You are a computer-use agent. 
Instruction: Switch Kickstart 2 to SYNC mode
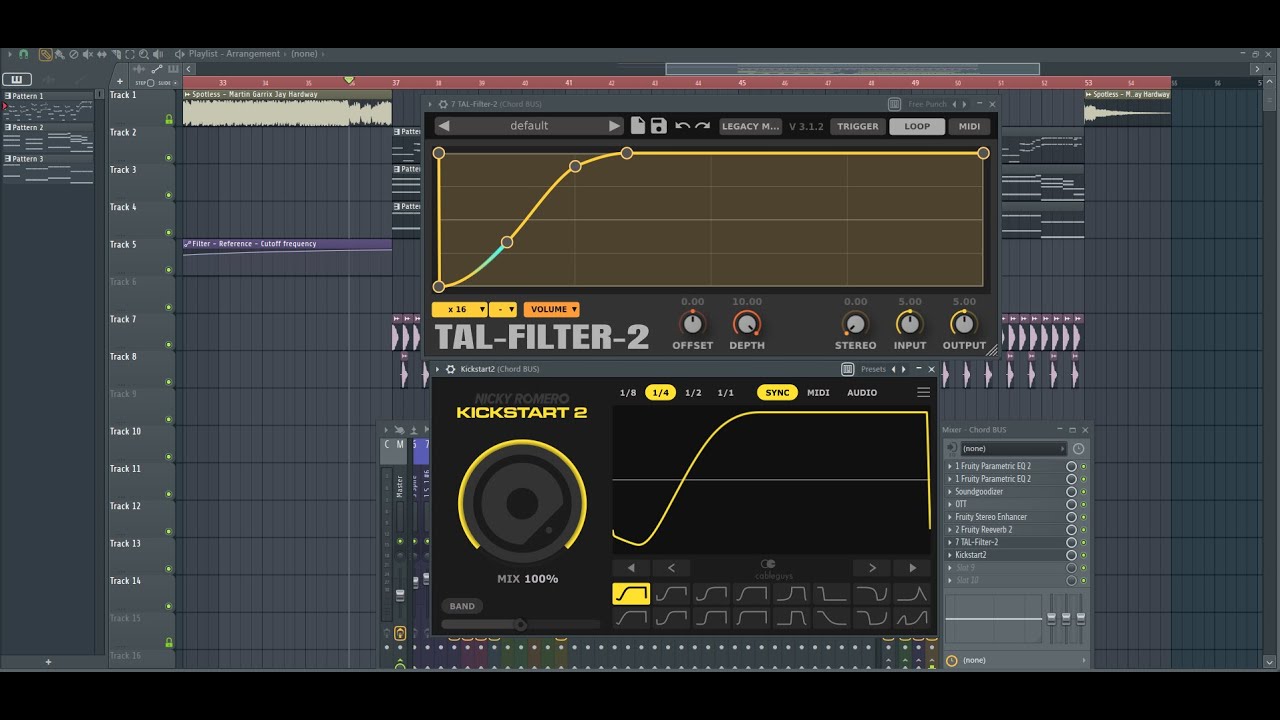[777, 393]
